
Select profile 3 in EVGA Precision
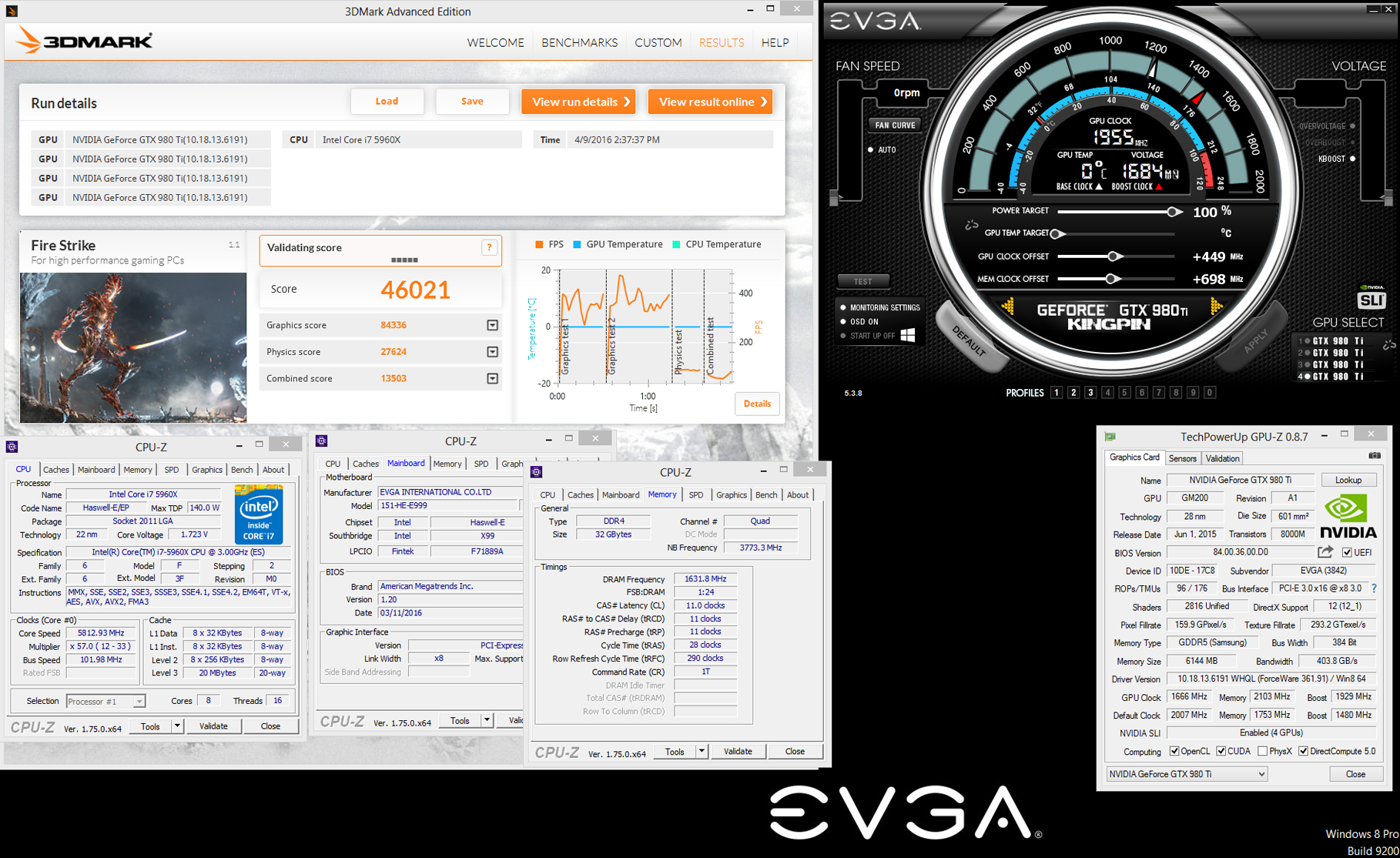[x=1090, y=393]
